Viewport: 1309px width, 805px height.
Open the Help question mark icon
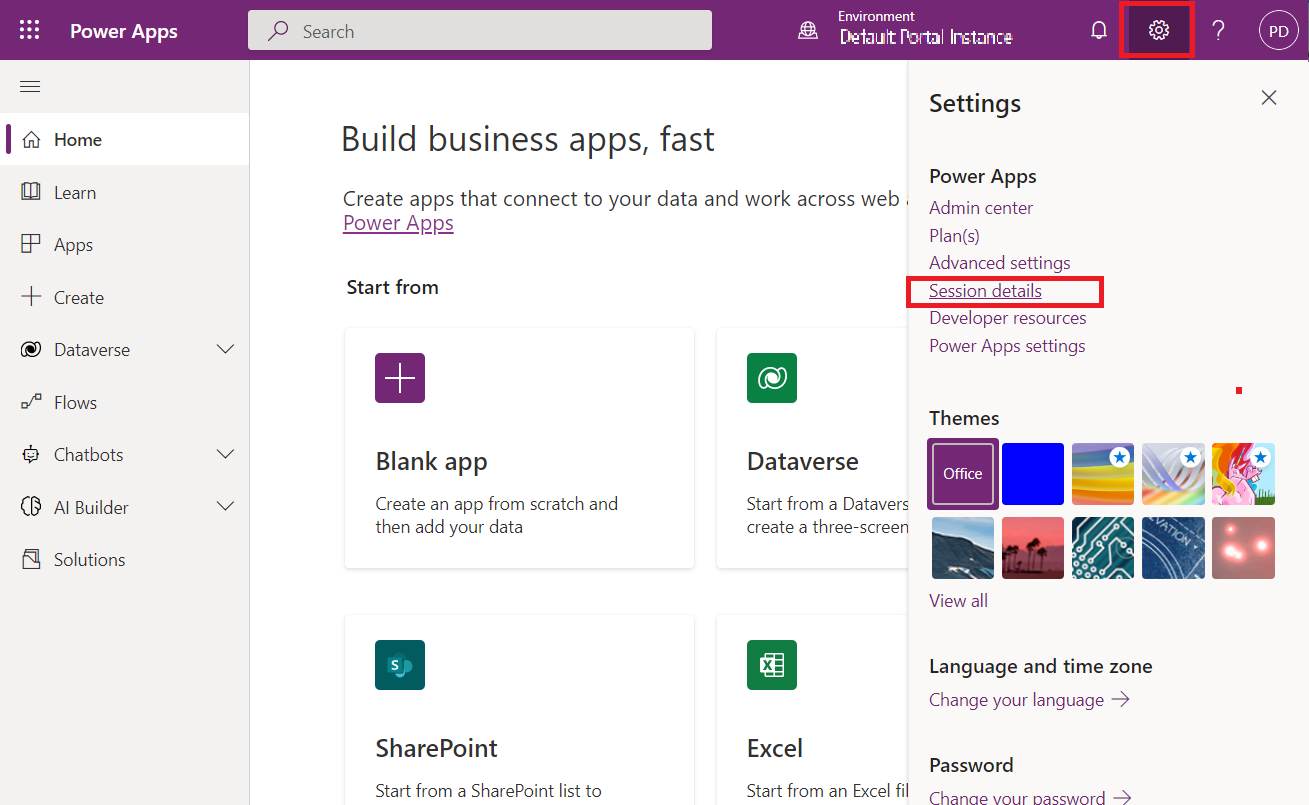1218,30
